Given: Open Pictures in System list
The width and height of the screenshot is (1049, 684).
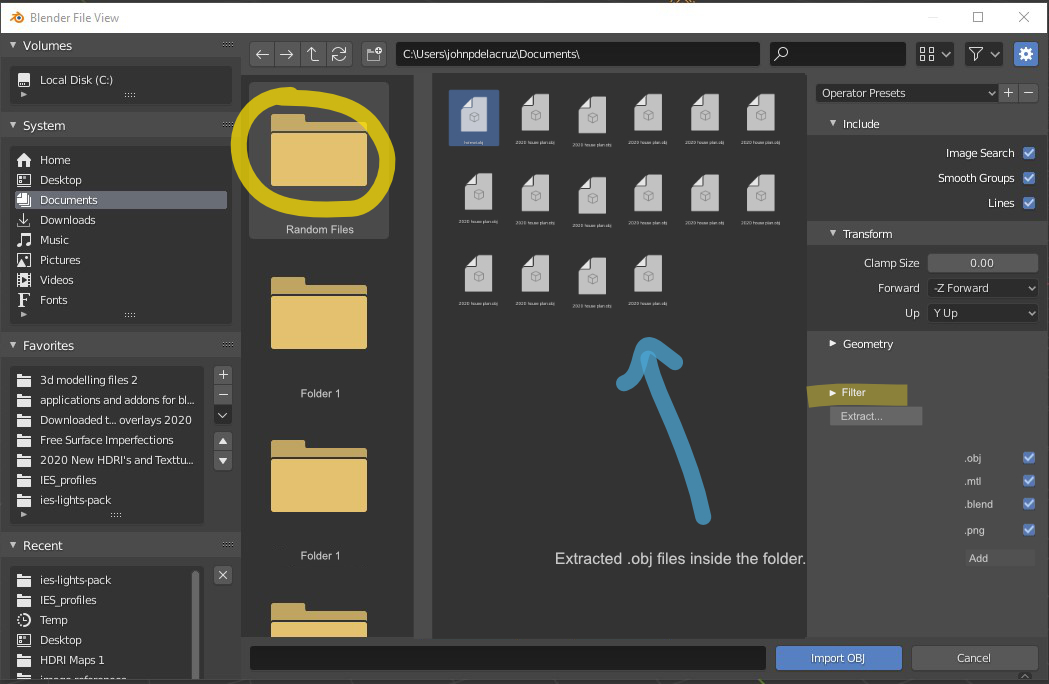Looking at the screenshot, I should (x=120, y=260).
